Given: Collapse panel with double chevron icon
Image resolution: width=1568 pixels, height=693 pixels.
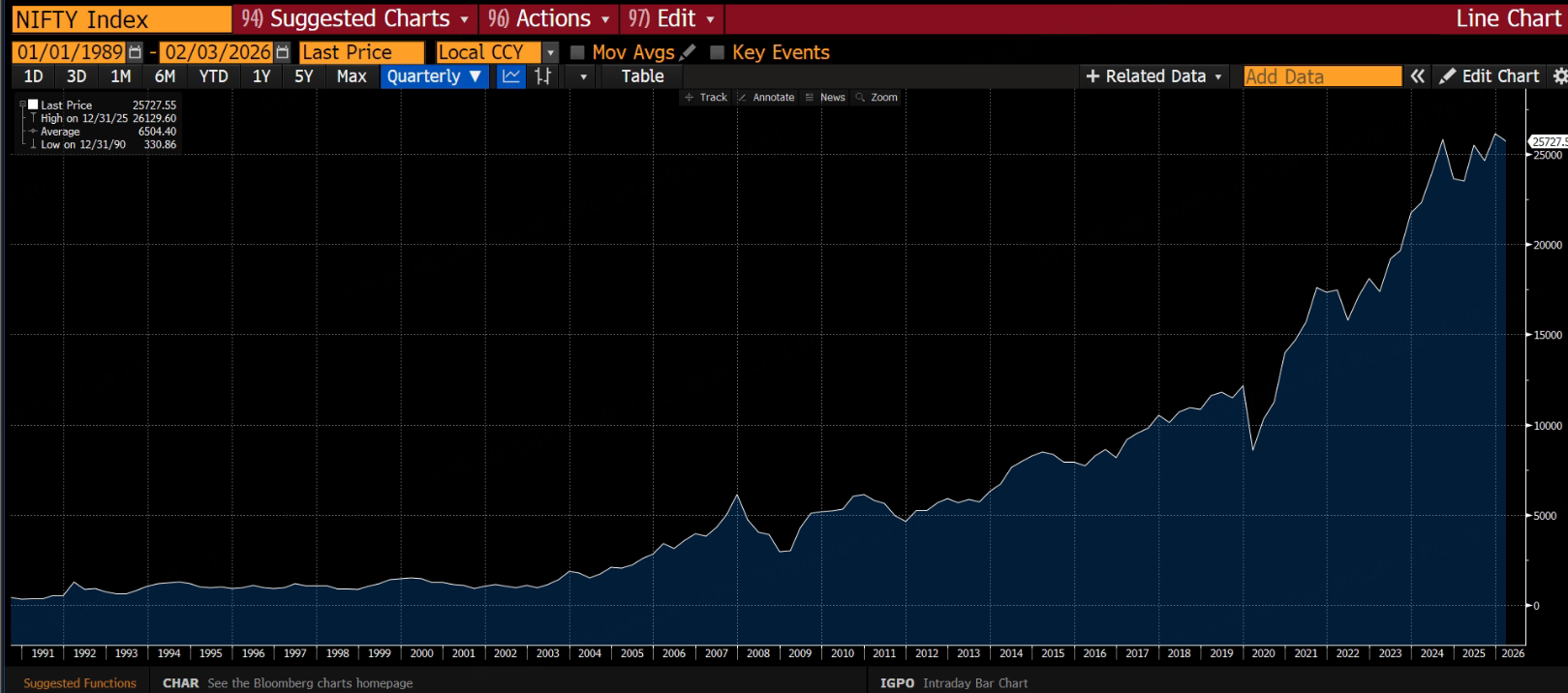Looking at the screenshot, I should [x=1418, y=76].
